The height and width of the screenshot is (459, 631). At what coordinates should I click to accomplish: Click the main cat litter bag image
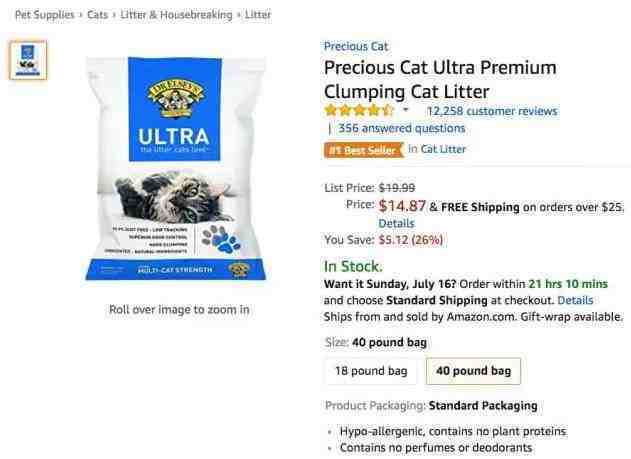click(175, 168)
